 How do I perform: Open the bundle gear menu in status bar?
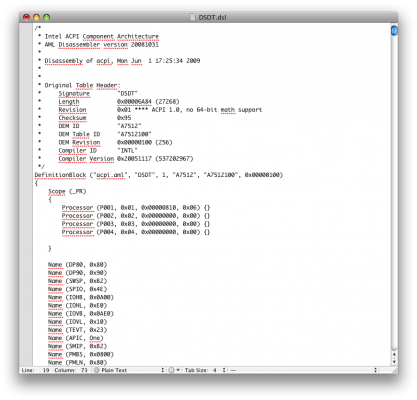click(174, 370)
